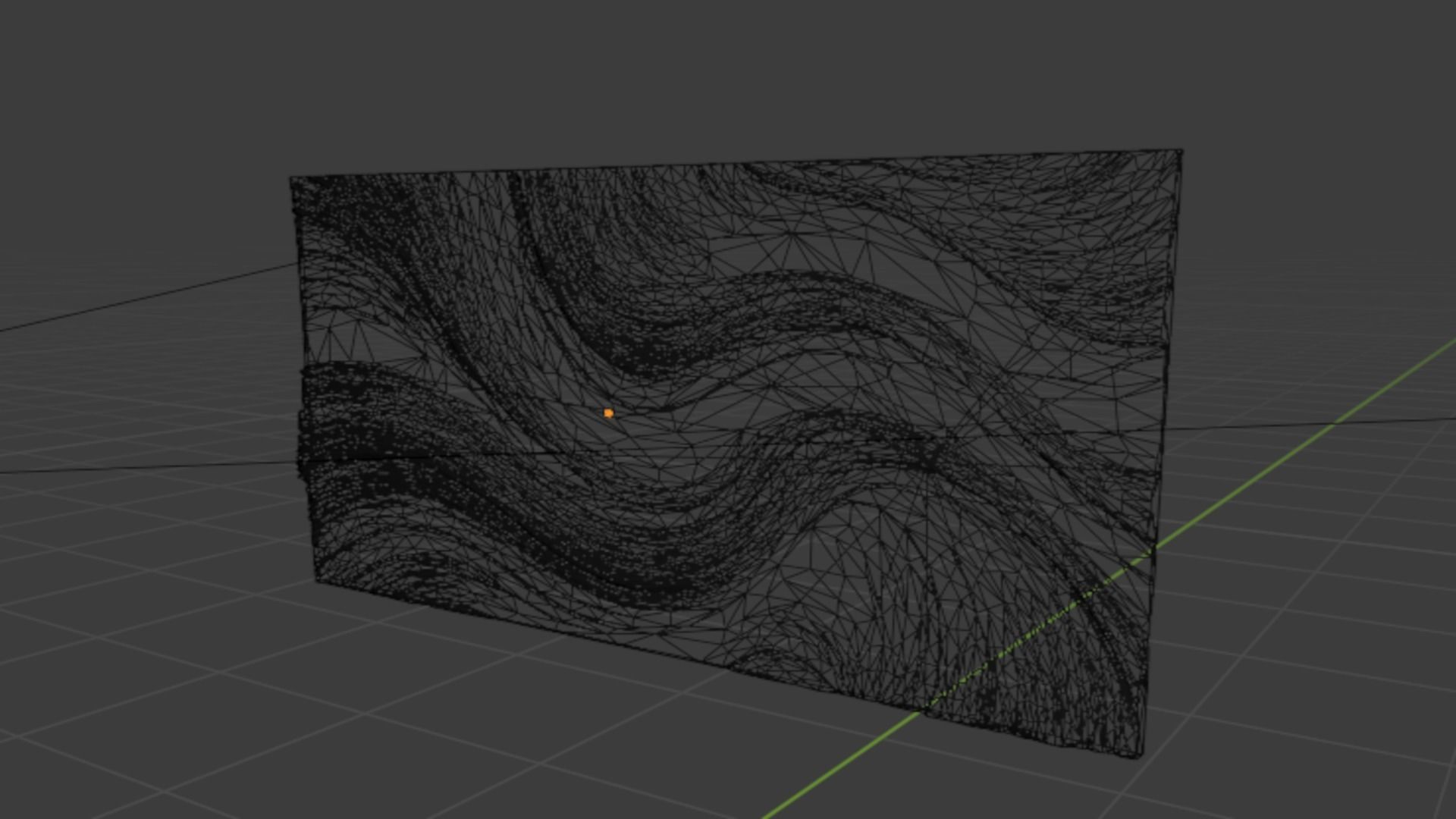Click the green Y axis line below the mesh
The height and width of the screenshot is (819, 1456).
click(842, 766)
